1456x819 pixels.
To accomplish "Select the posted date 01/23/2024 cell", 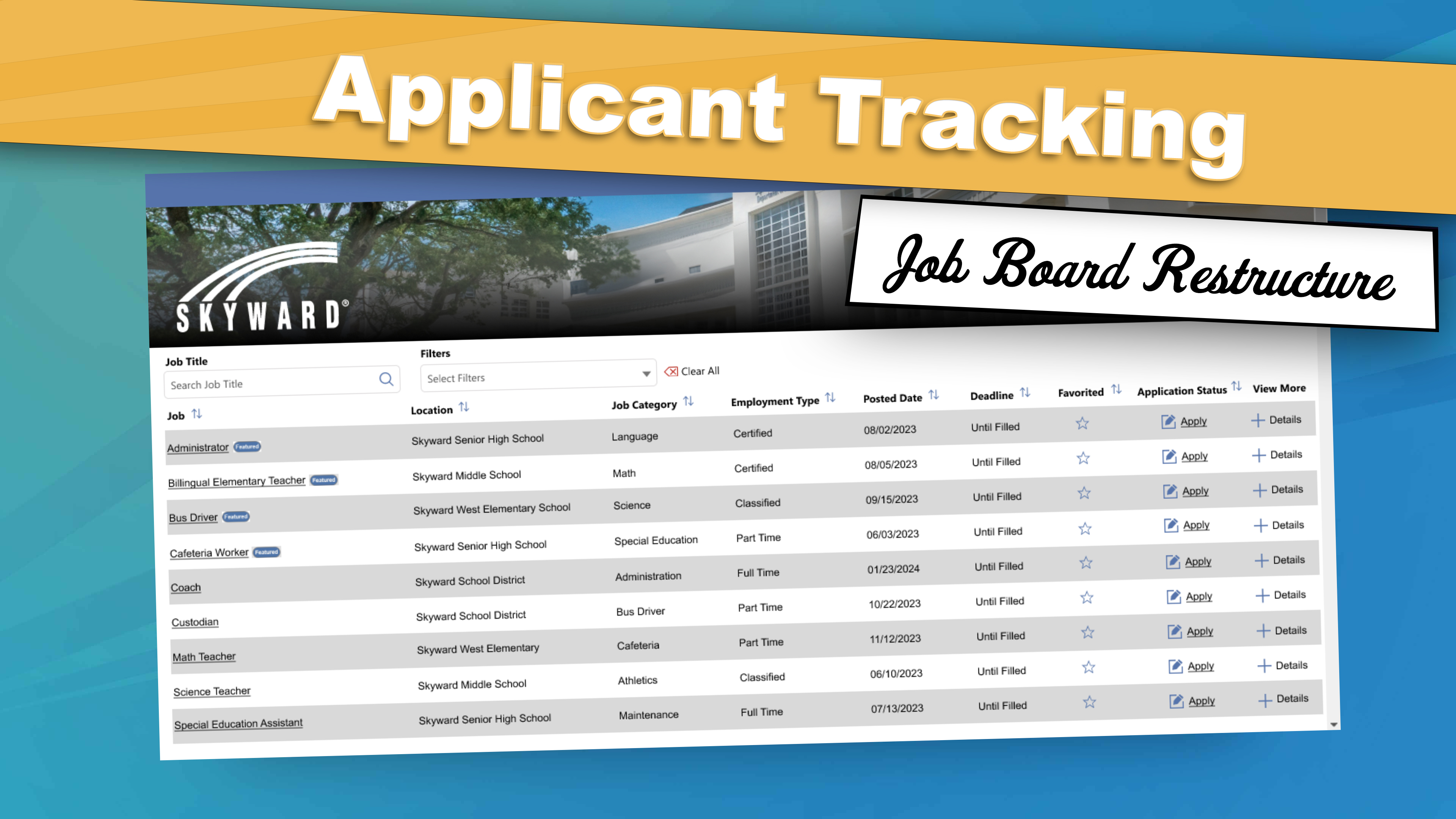I will (x=893, y=569).
